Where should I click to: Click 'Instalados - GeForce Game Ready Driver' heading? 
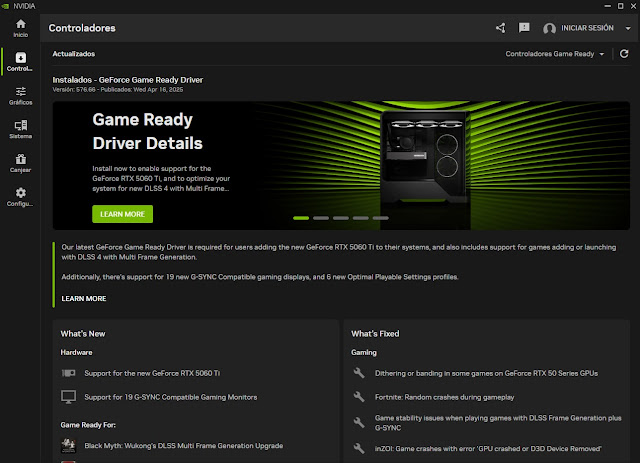pos(128,80)
